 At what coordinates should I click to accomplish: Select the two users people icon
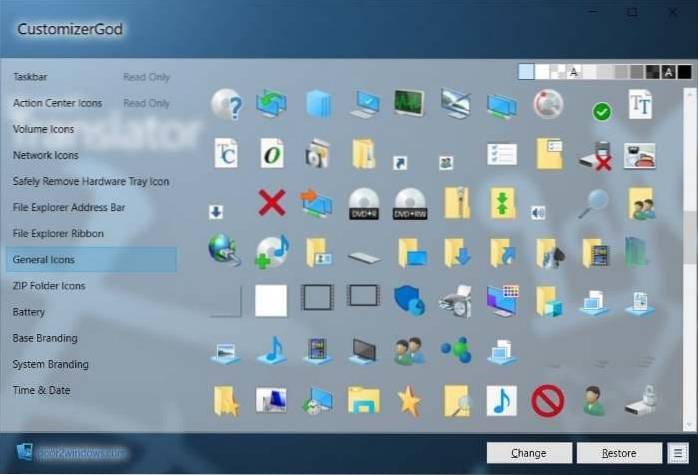410,351
